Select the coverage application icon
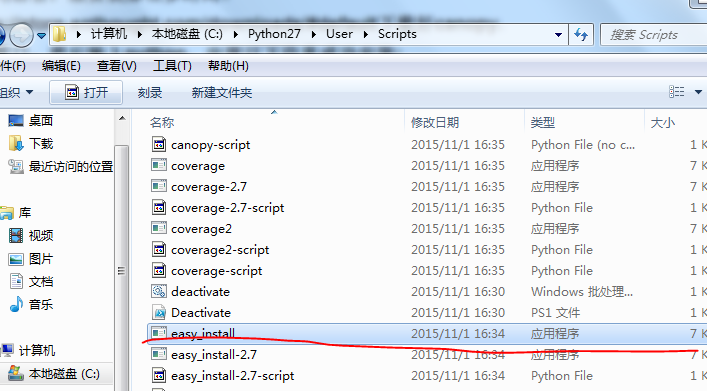 tap(159, 166)
